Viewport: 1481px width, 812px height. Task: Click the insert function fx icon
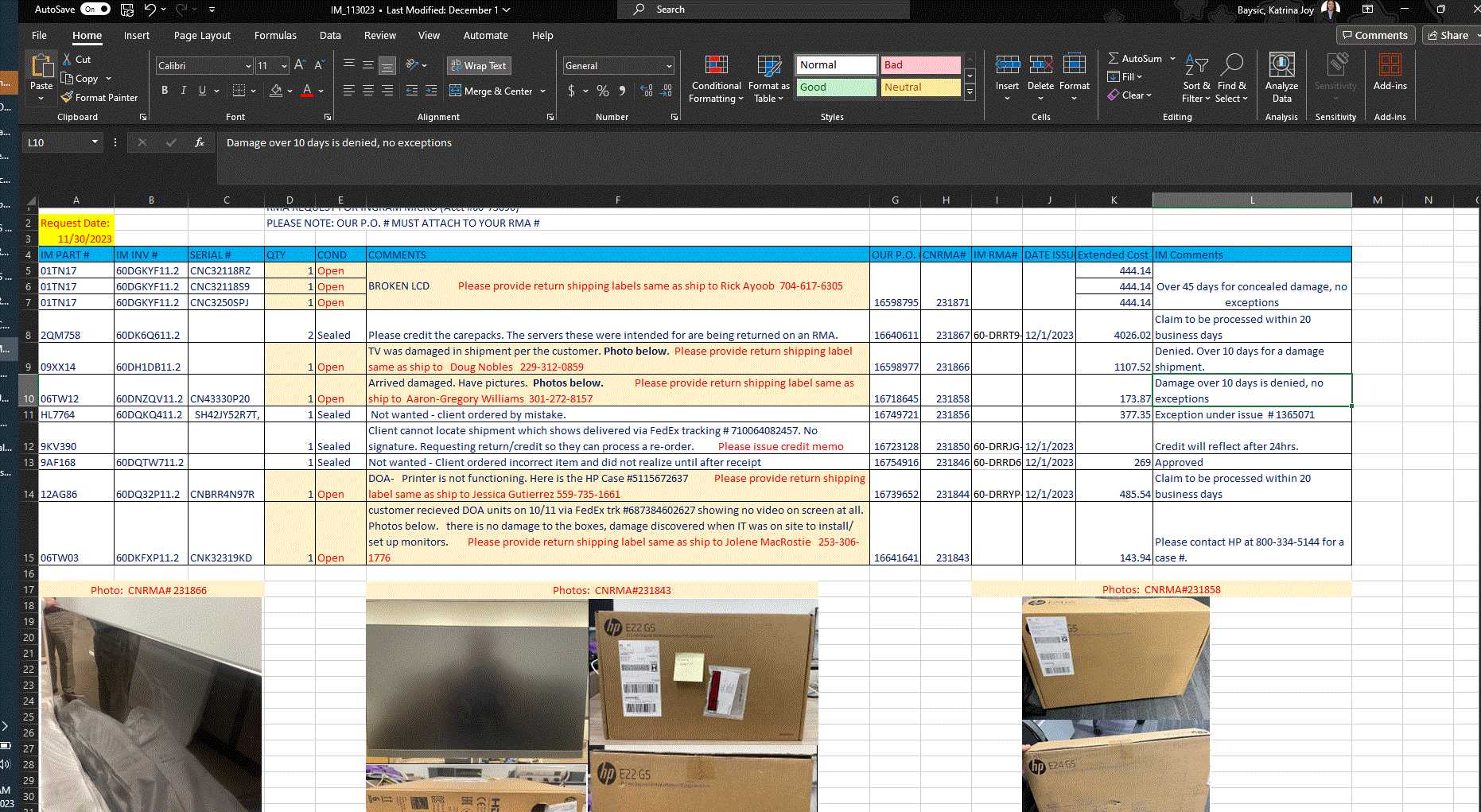200,142
